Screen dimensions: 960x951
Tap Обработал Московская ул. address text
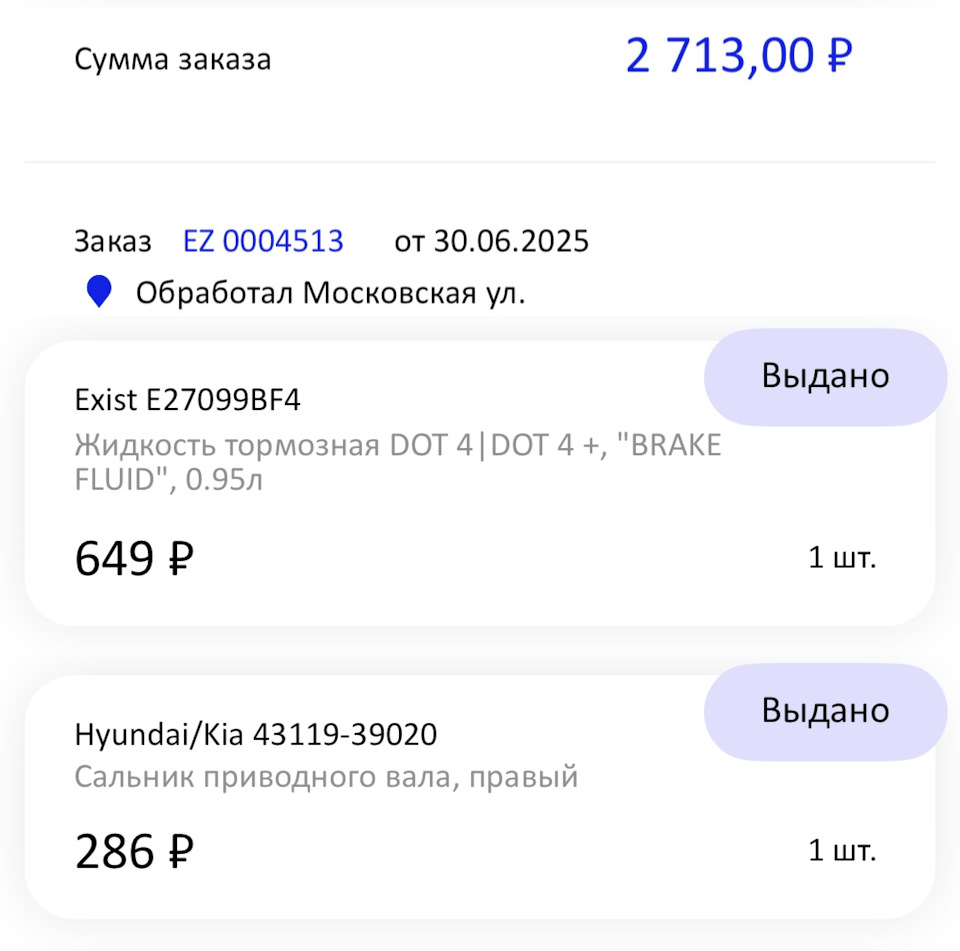[x=331, y=293]
